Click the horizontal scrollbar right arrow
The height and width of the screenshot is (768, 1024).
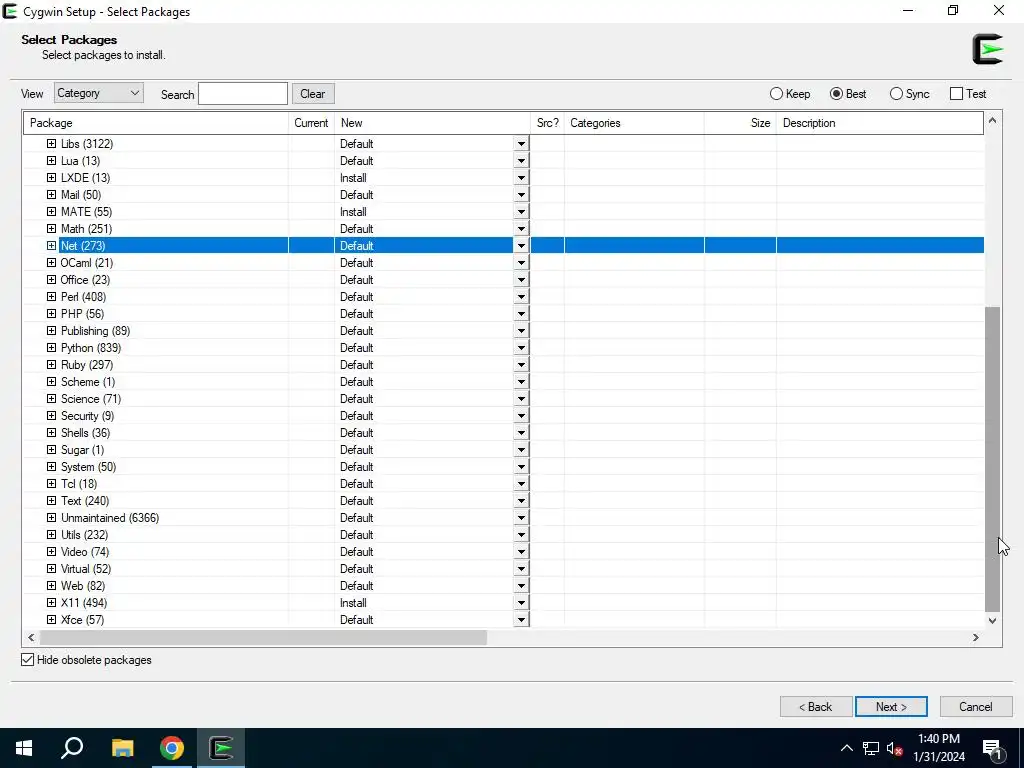coord(976,637)
